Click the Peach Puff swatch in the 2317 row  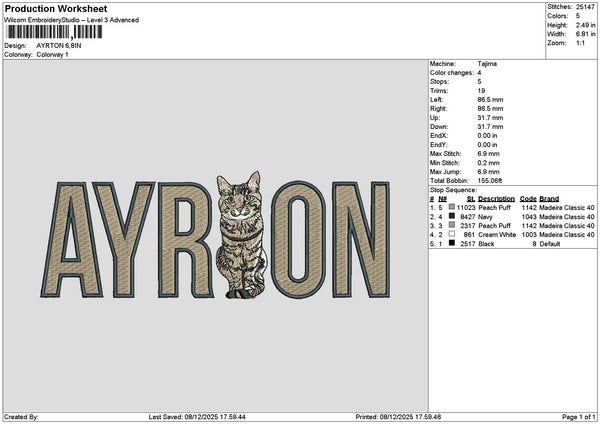452,225
